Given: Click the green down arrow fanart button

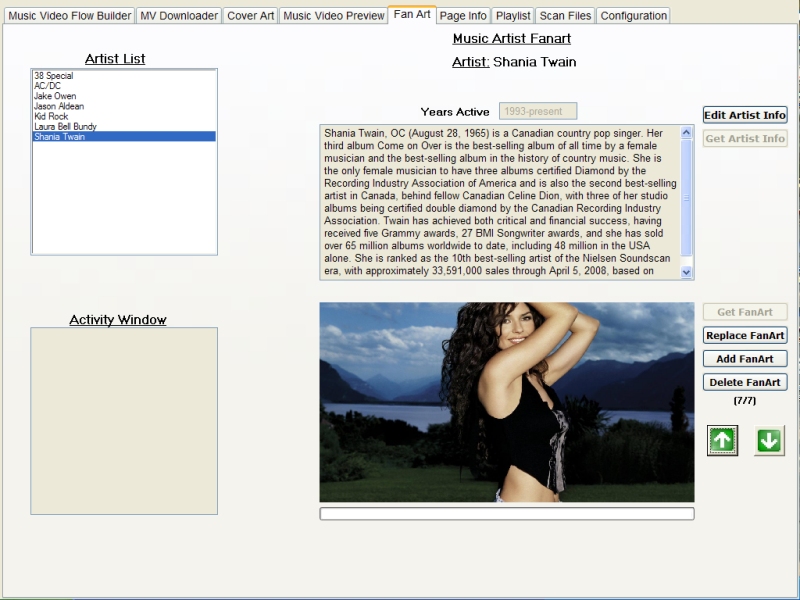Looking at the screenshot, I should point(769,440).
